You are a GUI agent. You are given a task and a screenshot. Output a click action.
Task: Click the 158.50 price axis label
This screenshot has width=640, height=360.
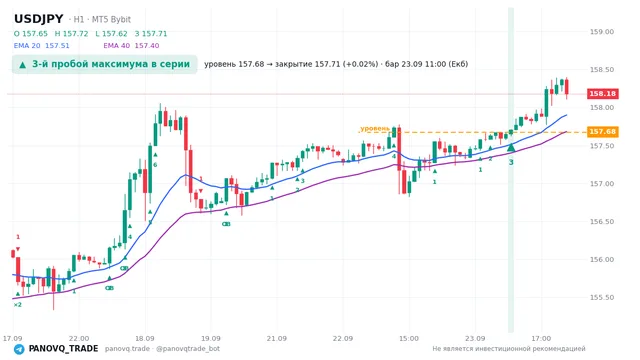(x=602, y=70)
